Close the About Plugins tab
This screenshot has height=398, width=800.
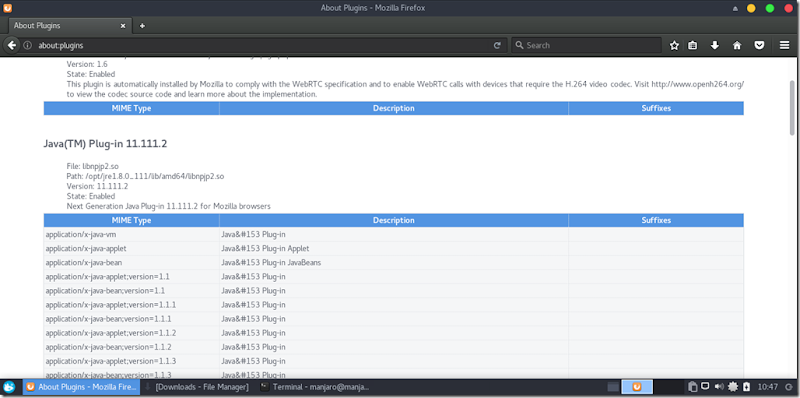122,26
